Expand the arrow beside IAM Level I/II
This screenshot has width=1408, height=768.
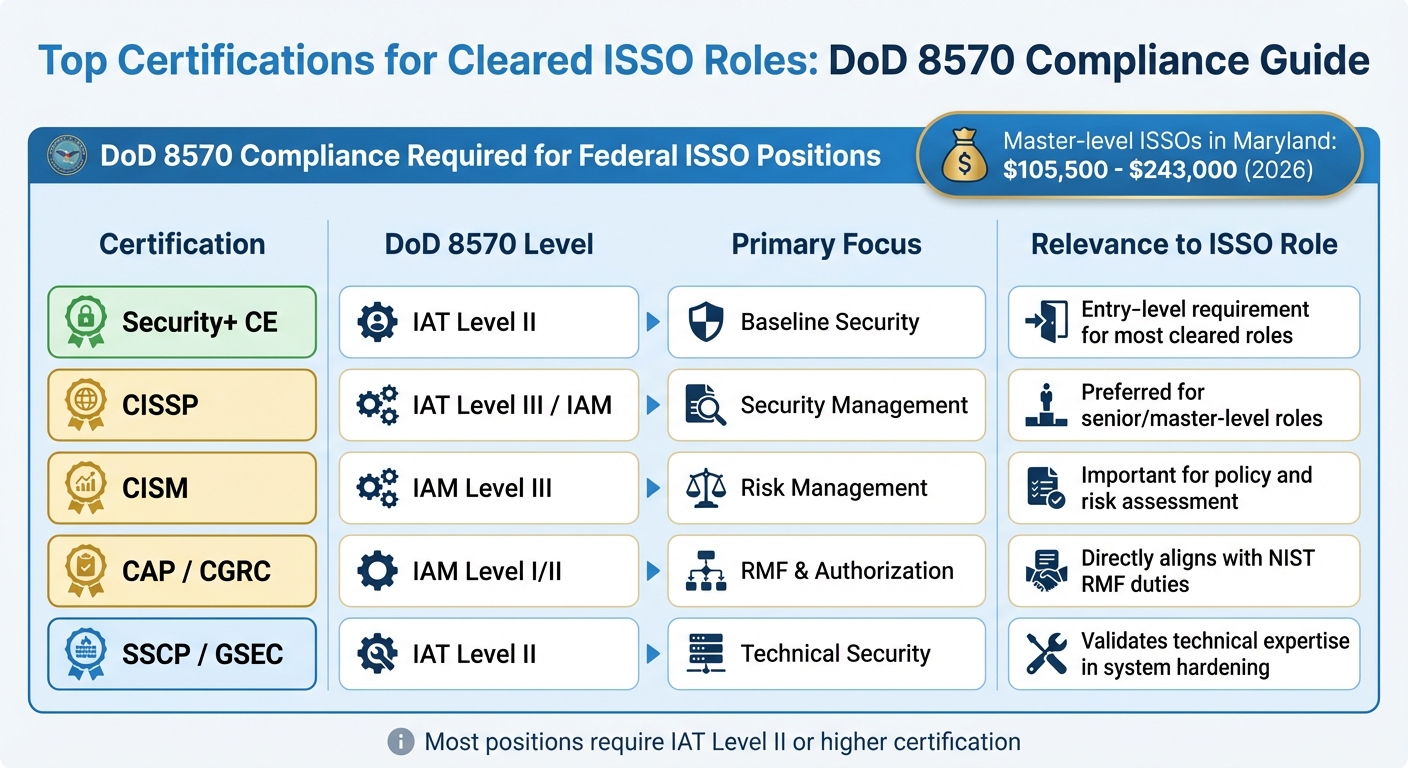pos(653,571)
